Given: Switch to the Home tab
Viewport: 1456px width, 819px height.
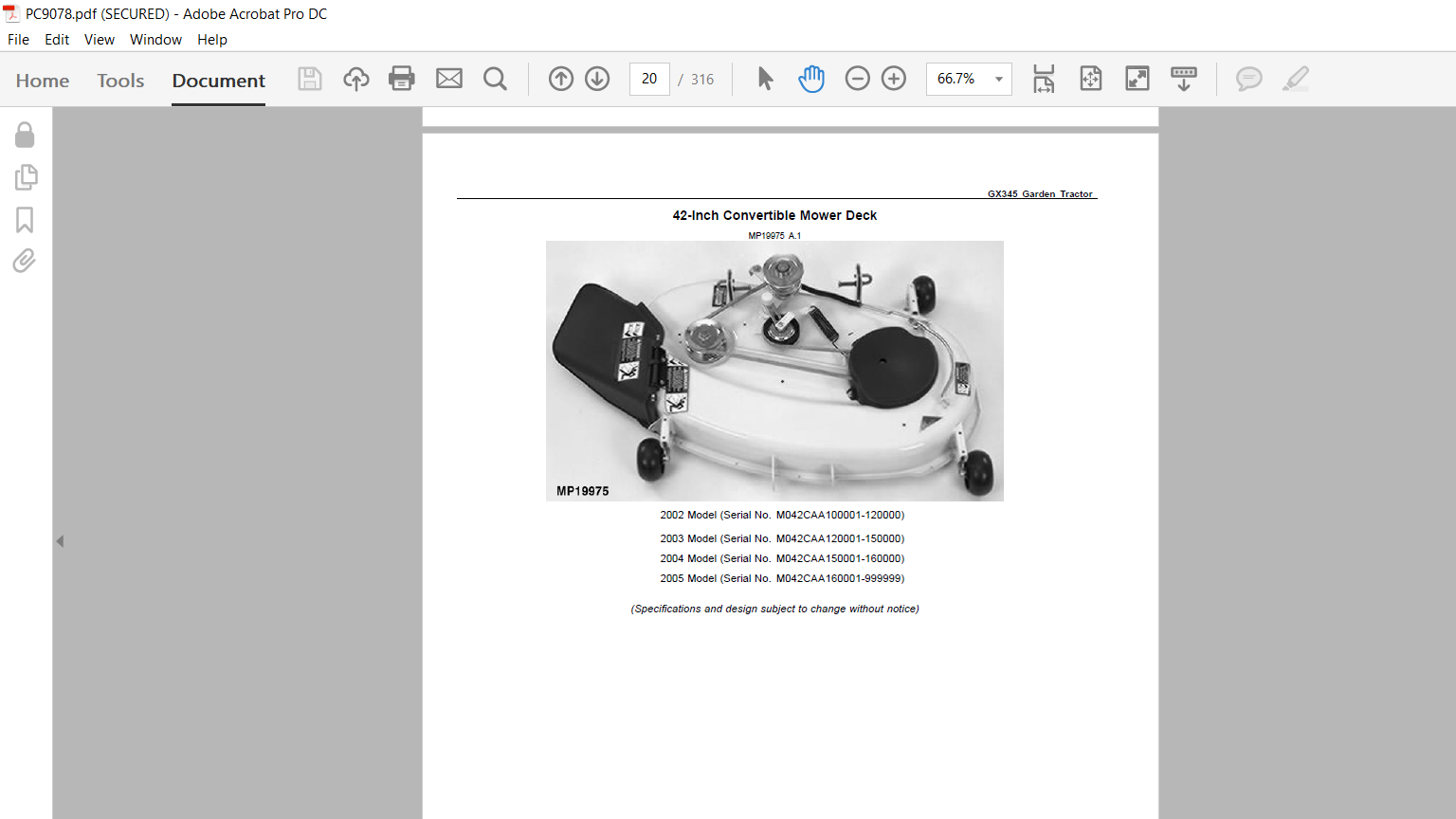Looking at the screenshot, I should coord(43,81).
